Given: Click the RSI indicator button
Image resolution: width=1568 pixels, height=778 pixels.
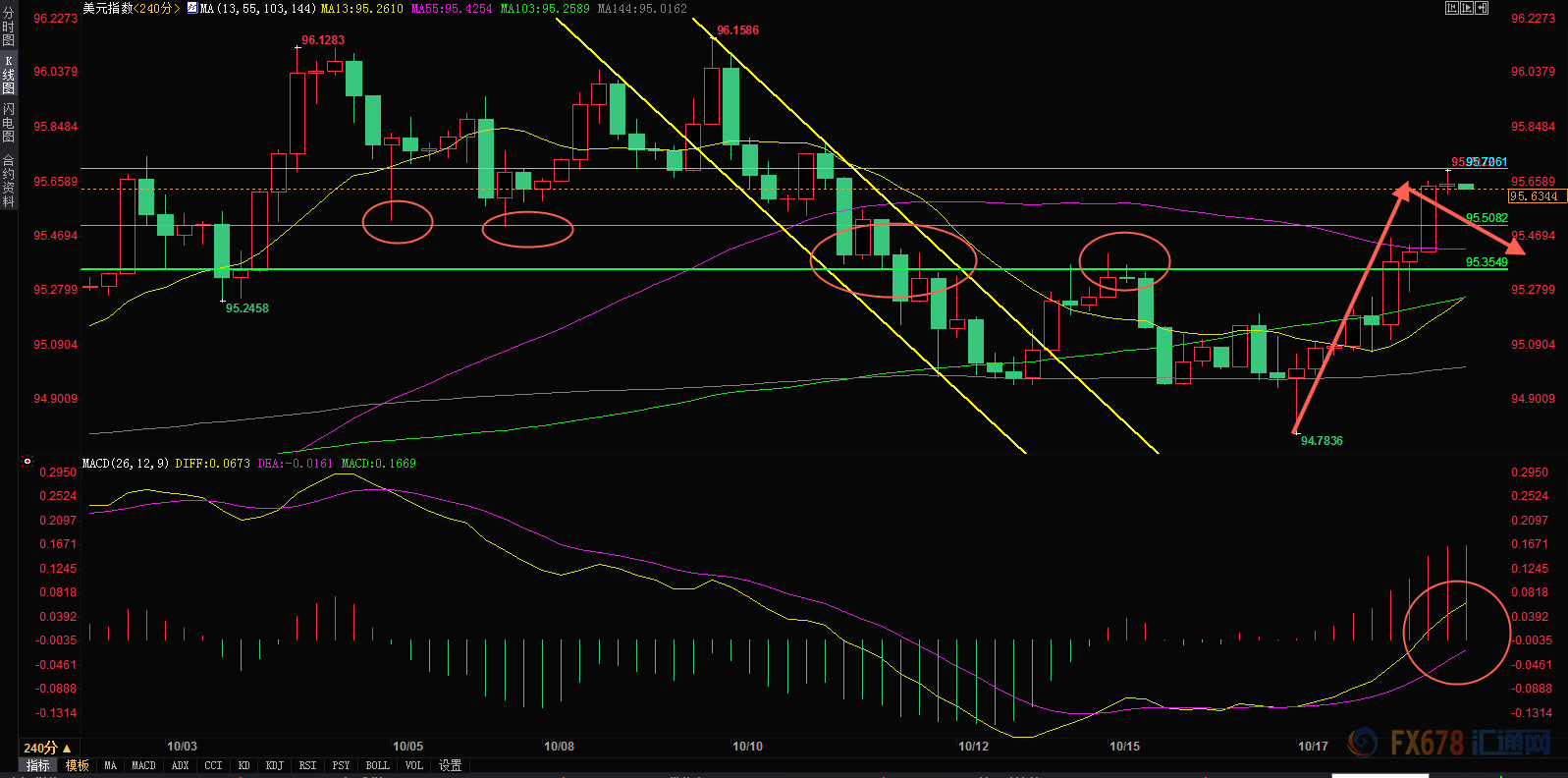Looking at the screenshot, I should coord(308,766).
